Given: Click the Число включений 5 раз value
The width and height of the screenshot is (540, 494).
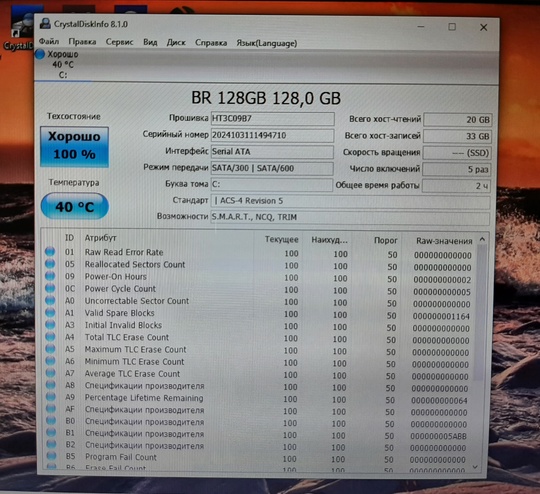Looking at the screenshot, I should 457,169.
